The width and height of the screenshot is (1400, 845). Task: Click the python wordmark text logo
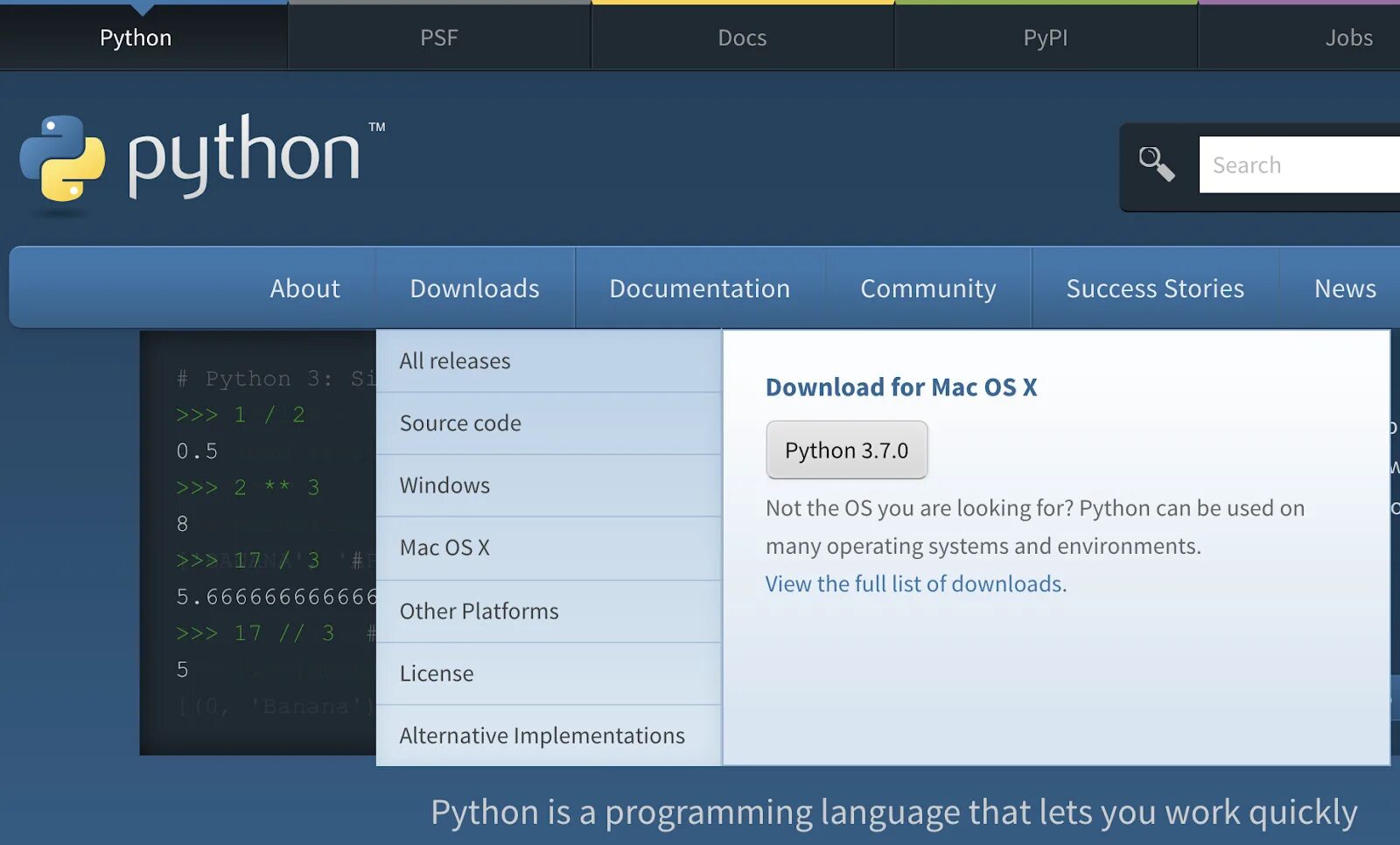pos(244,155)
